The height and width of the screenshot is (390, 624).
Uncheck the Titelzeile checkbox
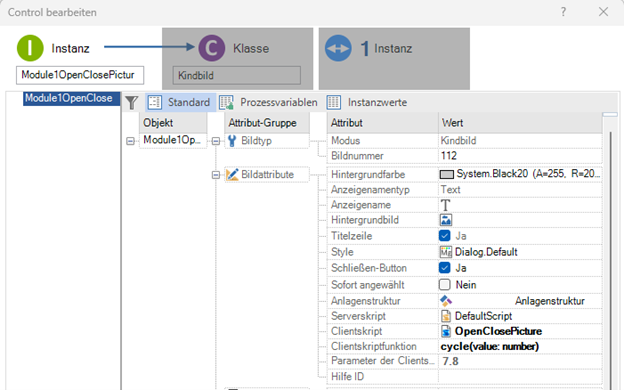point(445,236)
